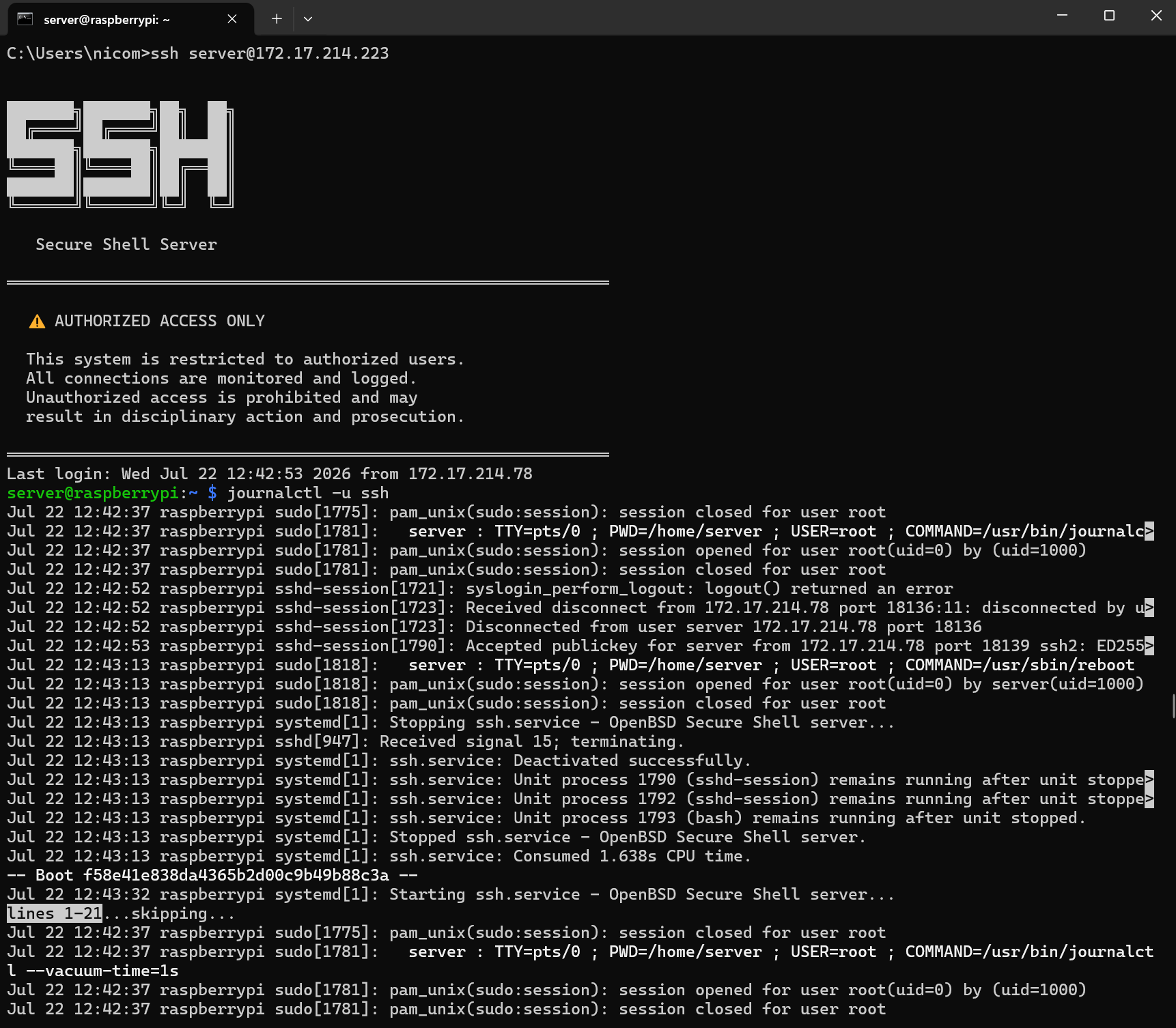Click 'All connections are monitored and logged.'
1176x1028 pixels.
(x=221, y=378)
